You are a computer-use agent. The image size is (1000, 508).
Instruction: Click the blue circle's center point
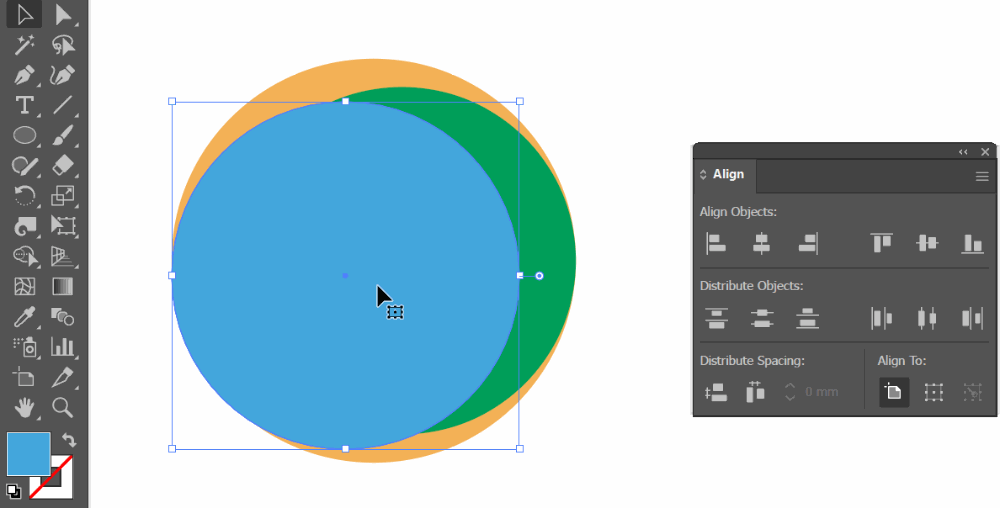(346, 275)
